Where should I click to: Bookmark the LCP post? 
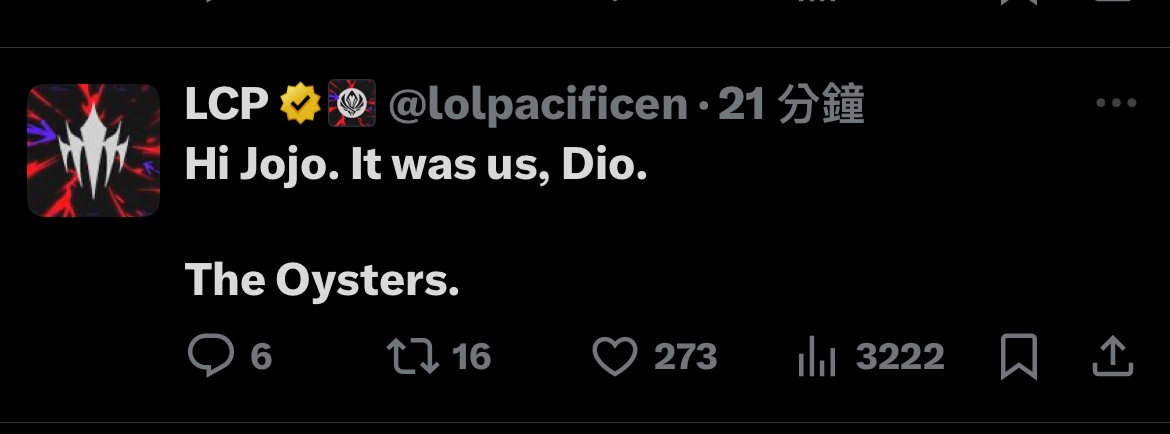coord(1019,357)
